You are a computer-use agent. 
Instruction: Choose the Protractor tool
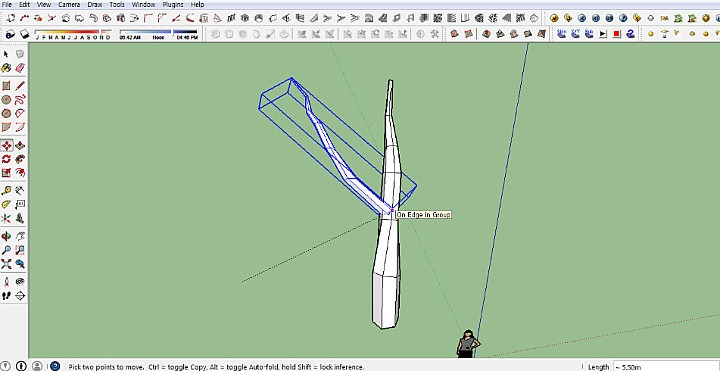[6, 204]
